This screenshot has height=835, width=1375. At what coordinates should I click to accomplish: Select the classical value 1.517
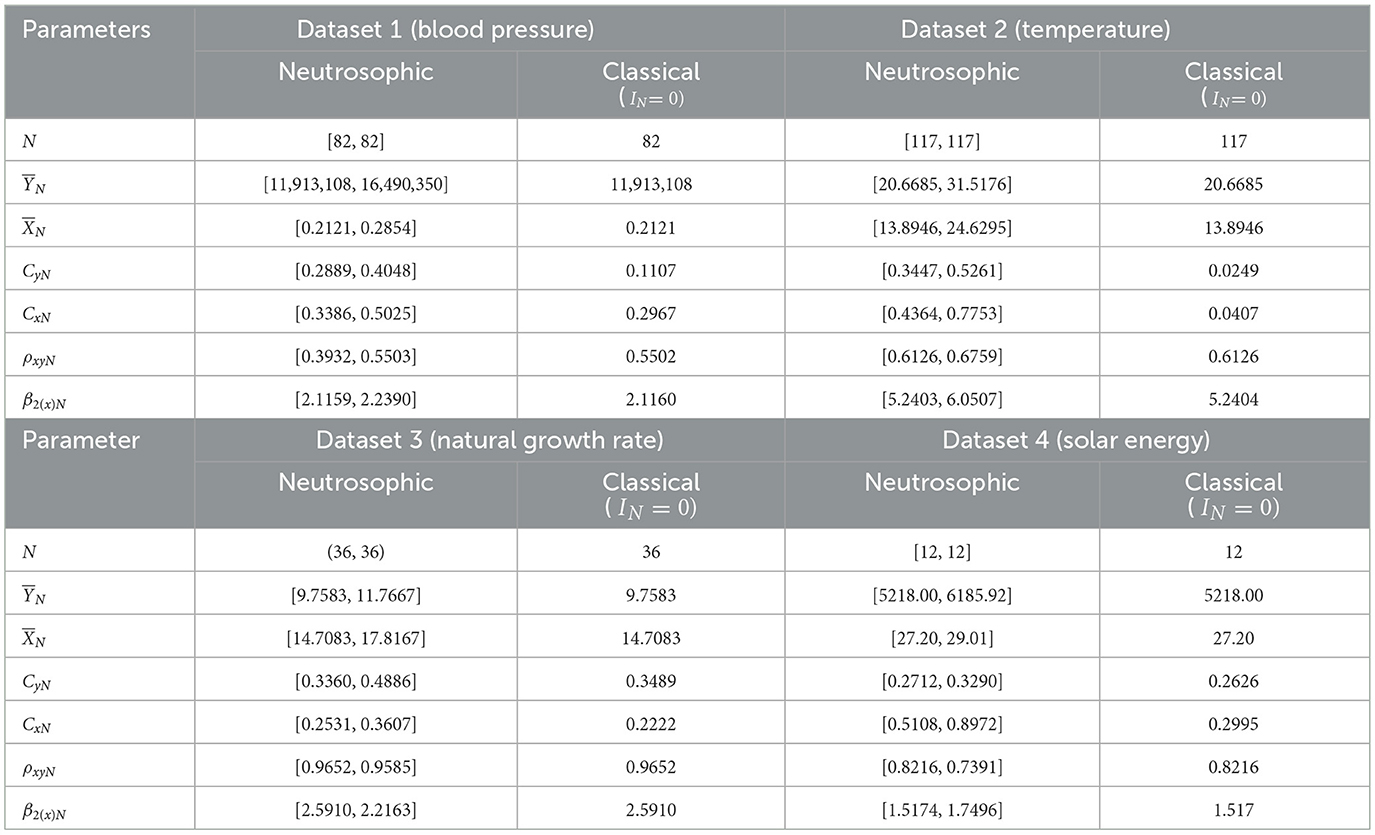tap(1233, 808)
